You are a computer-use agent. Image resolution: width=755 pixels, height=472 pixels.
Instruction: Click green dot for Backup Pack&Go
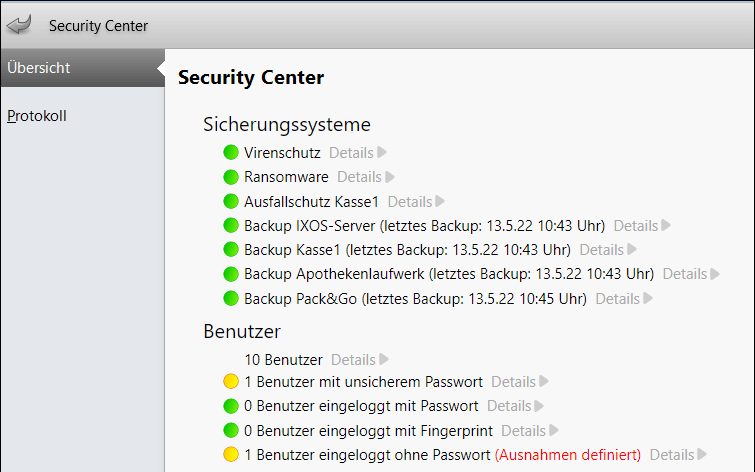231,299
